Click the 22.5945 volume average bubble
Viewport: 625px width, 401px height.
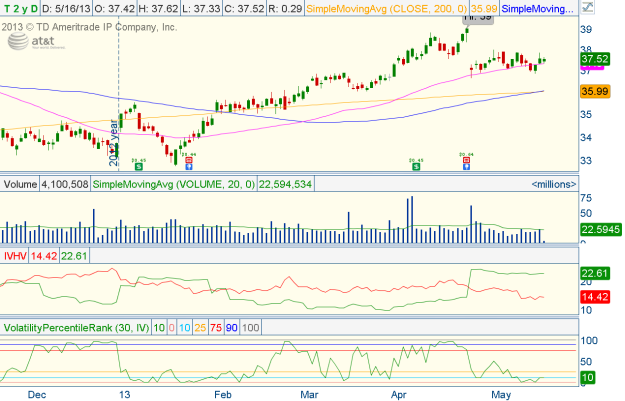600,228
